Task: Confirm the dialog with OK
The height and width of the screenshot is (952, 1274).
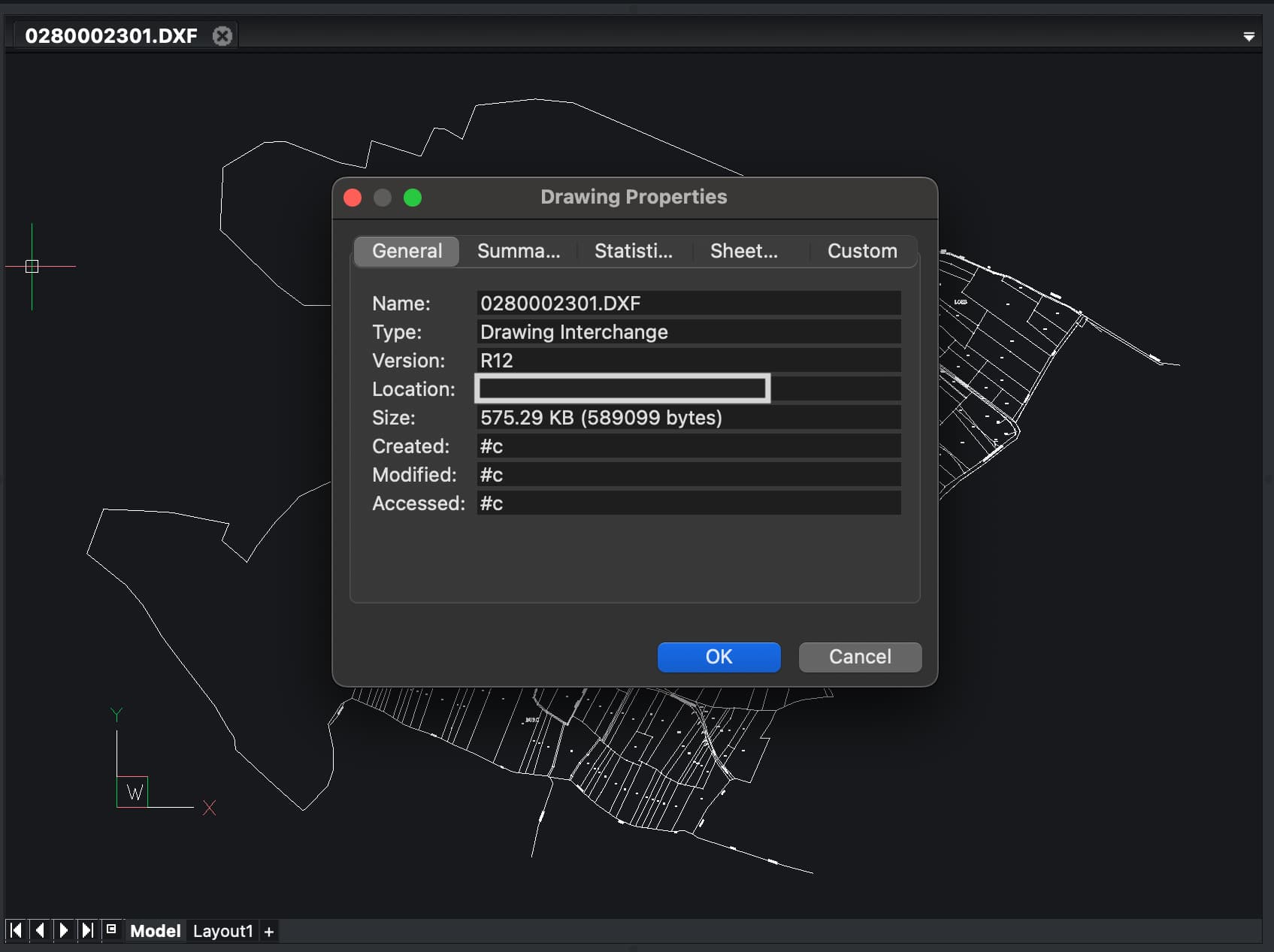Action: point(719,657)
